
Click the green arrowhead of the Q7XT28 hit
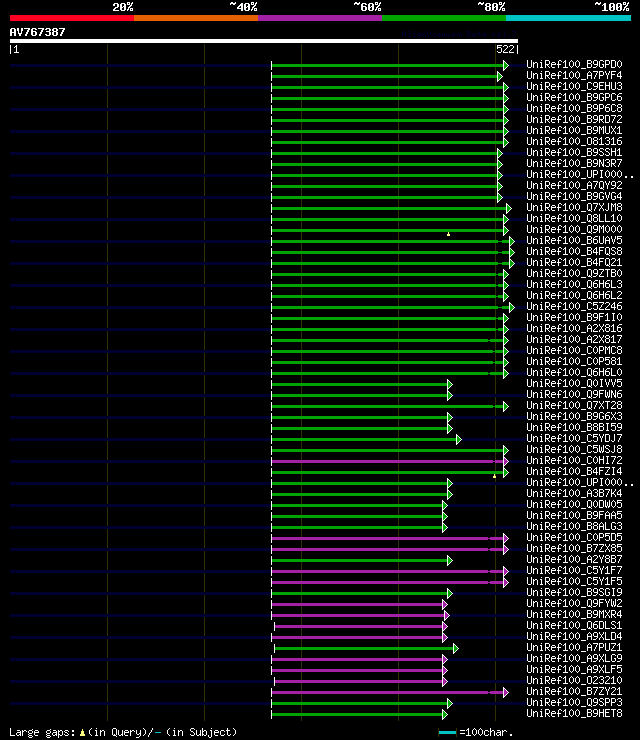click(505, 406)
